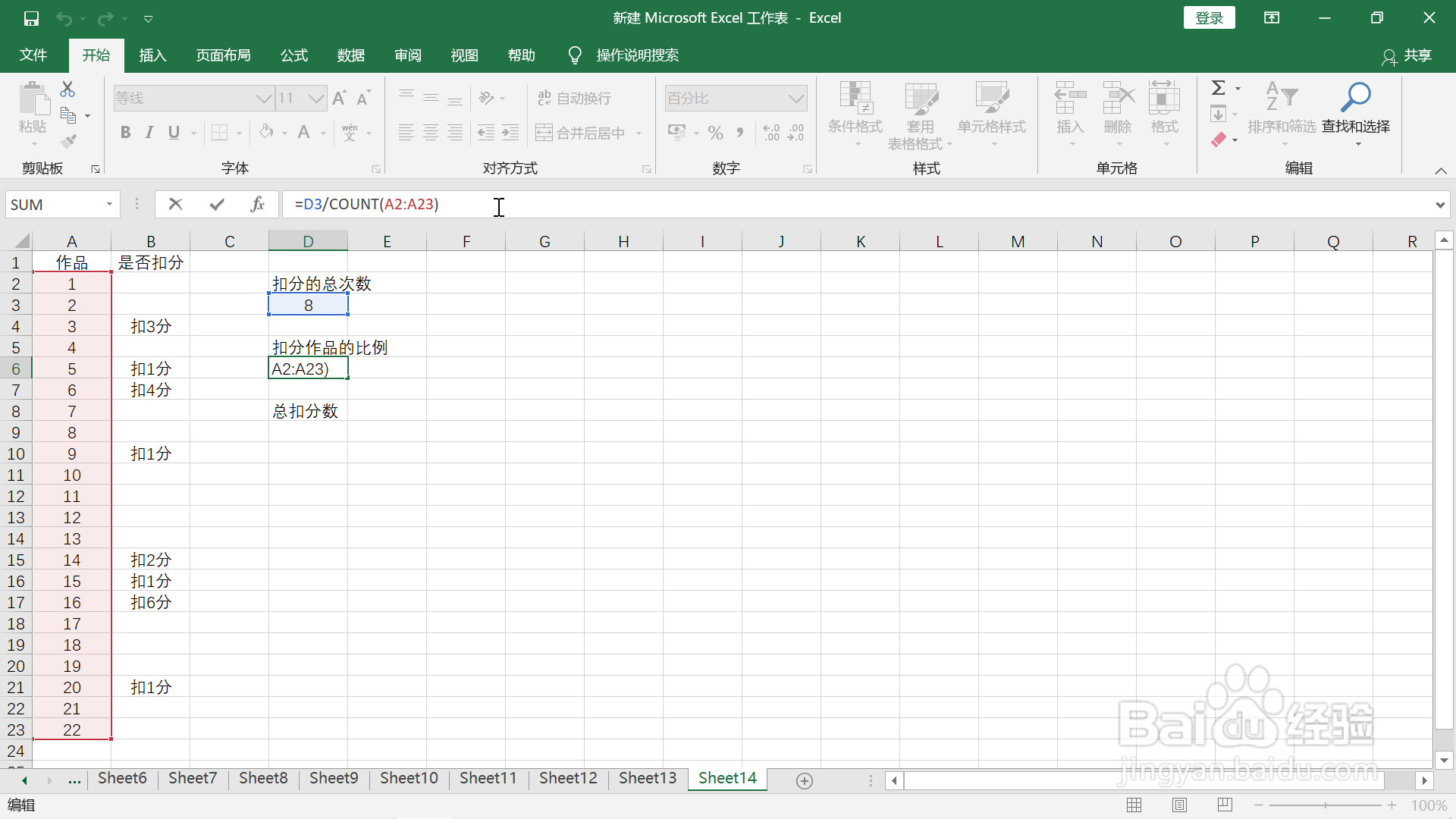The width and height of the screenshot is (1456, 819).
Task: Collapse the ribbon with up arrow
Action: click(x=1441, y=171)
